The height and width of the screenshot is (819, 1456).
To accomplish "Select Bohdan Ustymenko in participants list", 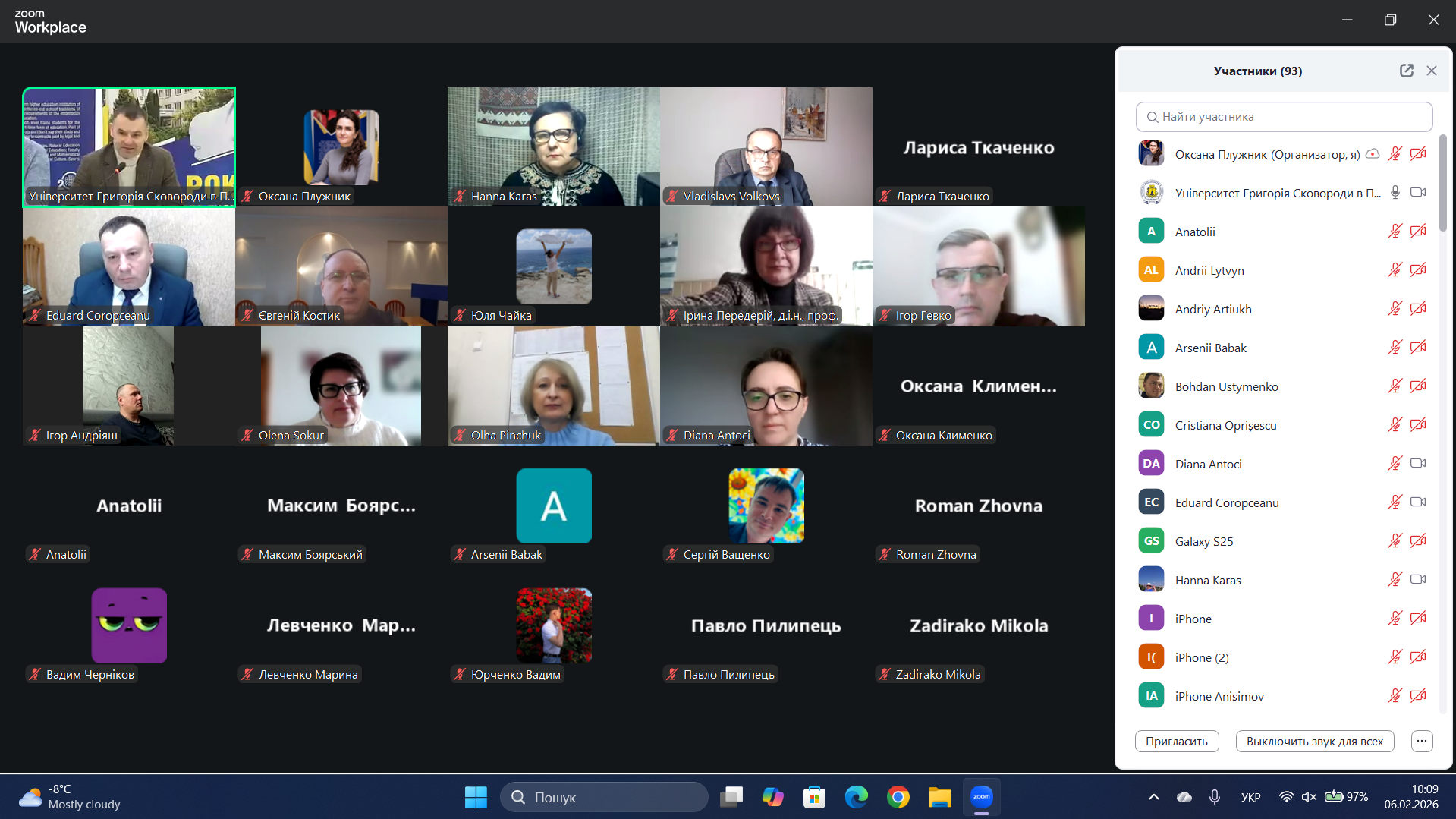I will click(x=1226, y=387).
